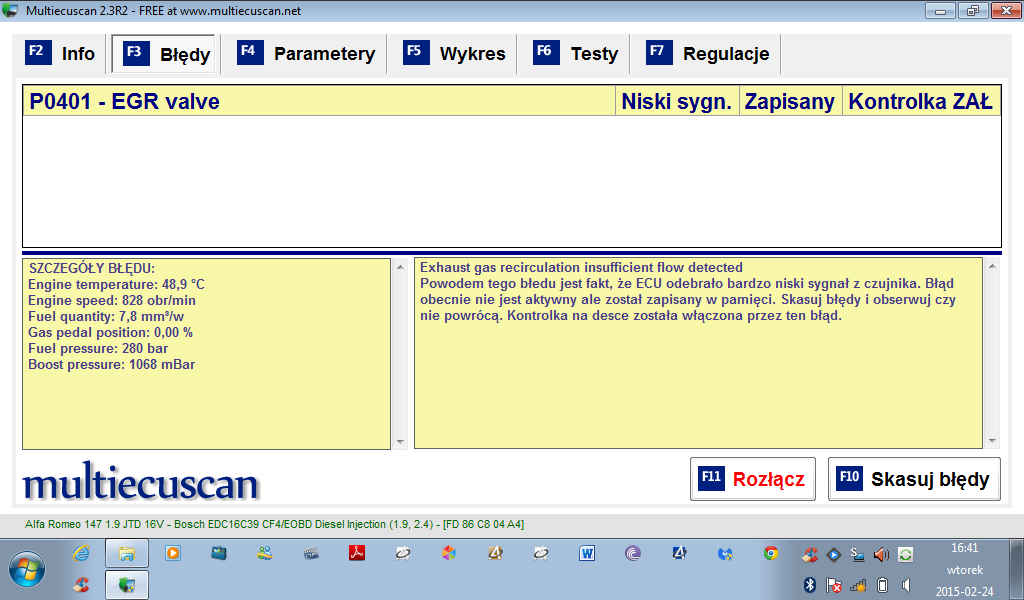Viewport: 1024px width, 600px height.
Task: Launch Google Chrome from the taskbar
Action: pyautogui.click(x=771, y=554)
